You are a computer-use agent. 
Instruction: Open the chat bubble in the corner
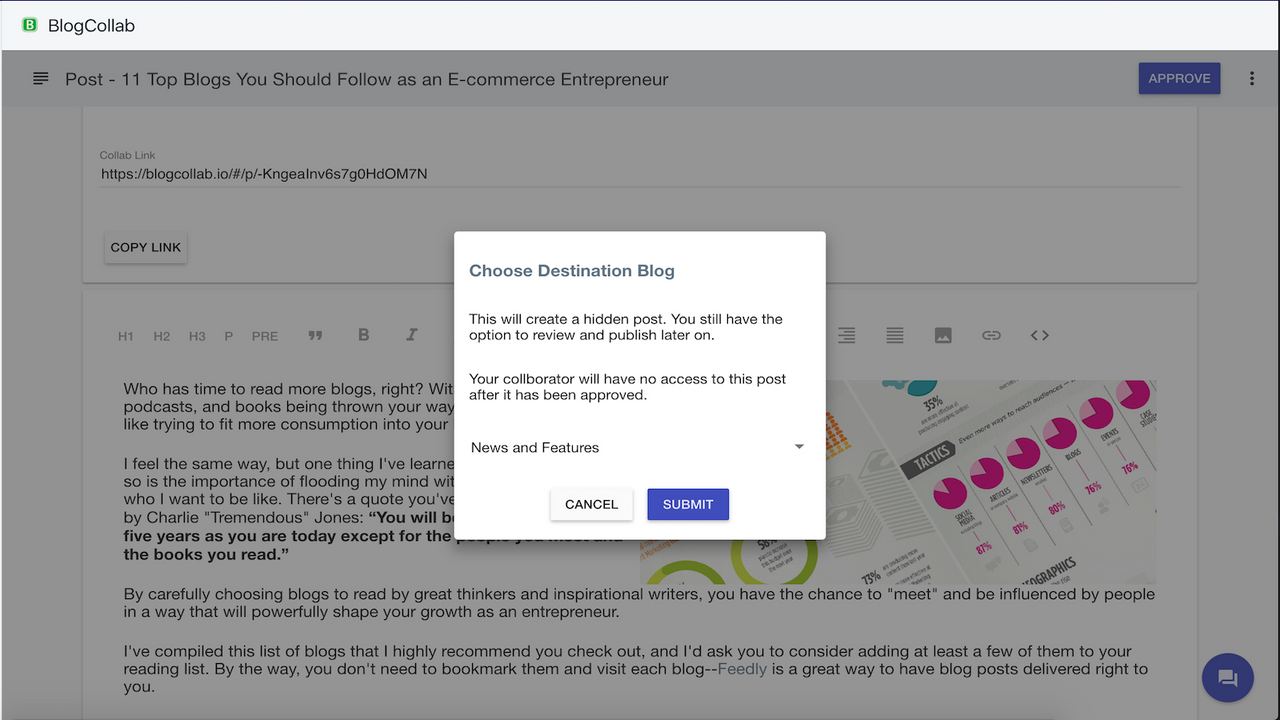1227,678
